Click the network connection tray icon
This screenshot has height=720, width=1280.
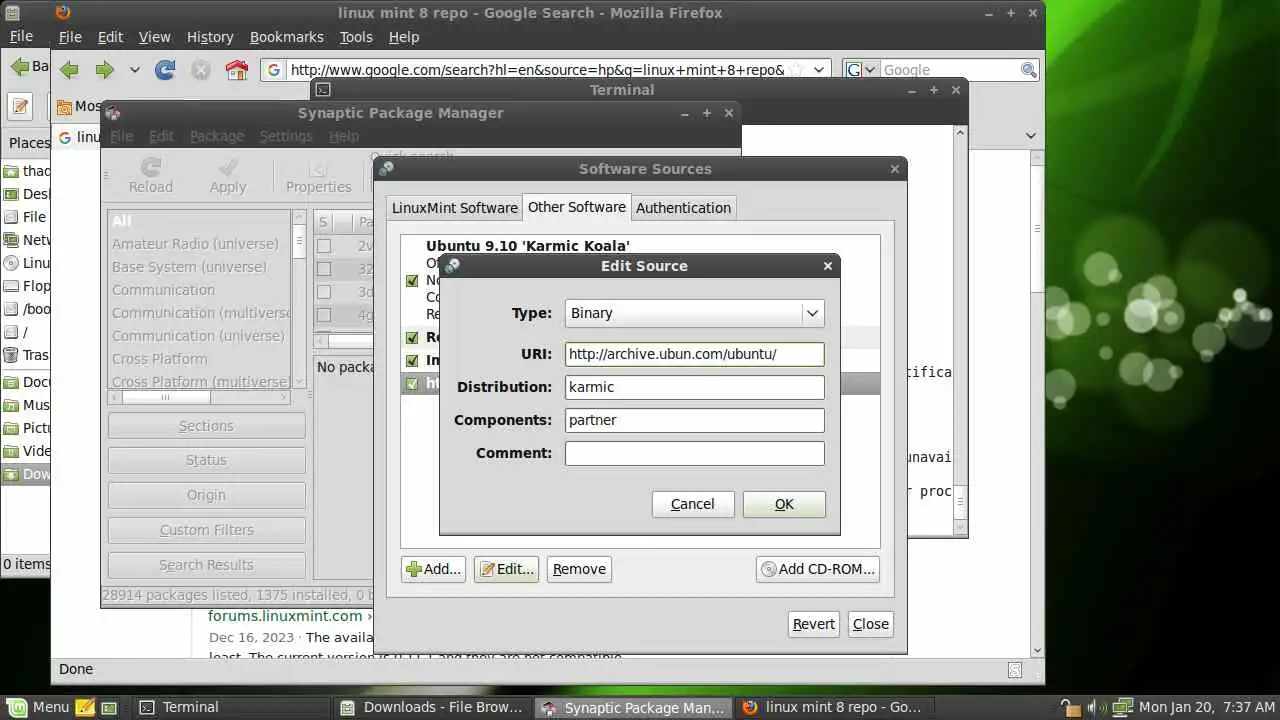[1122, 707]
